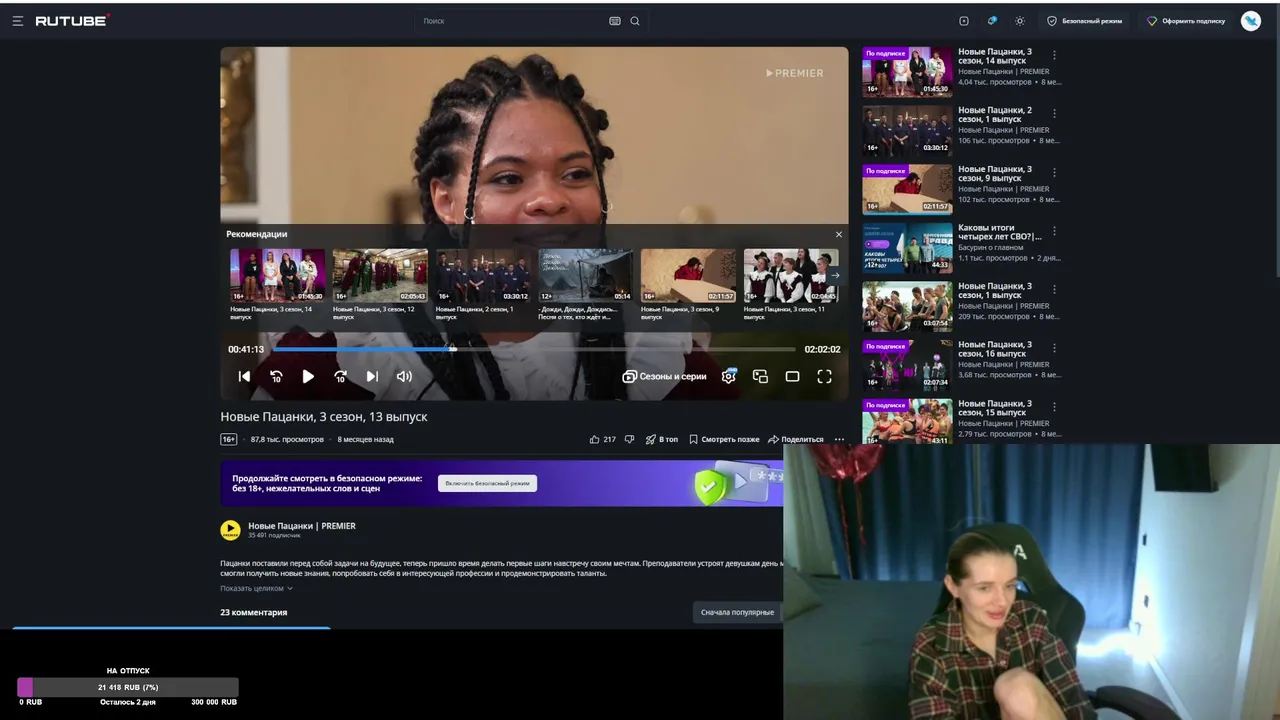Image resolution: width=1280 pixels, height=720 pixels.
Task: Open options for Каковы итоги video
Action: pos(1054,230)
